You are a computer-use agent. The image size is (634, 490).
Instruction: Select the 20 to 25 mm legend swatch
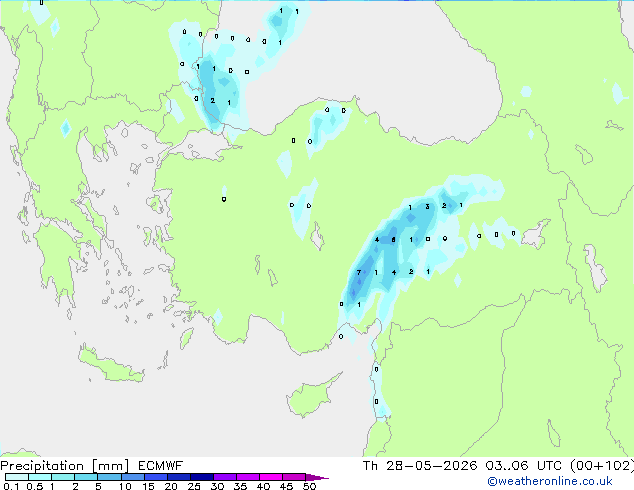178,477
